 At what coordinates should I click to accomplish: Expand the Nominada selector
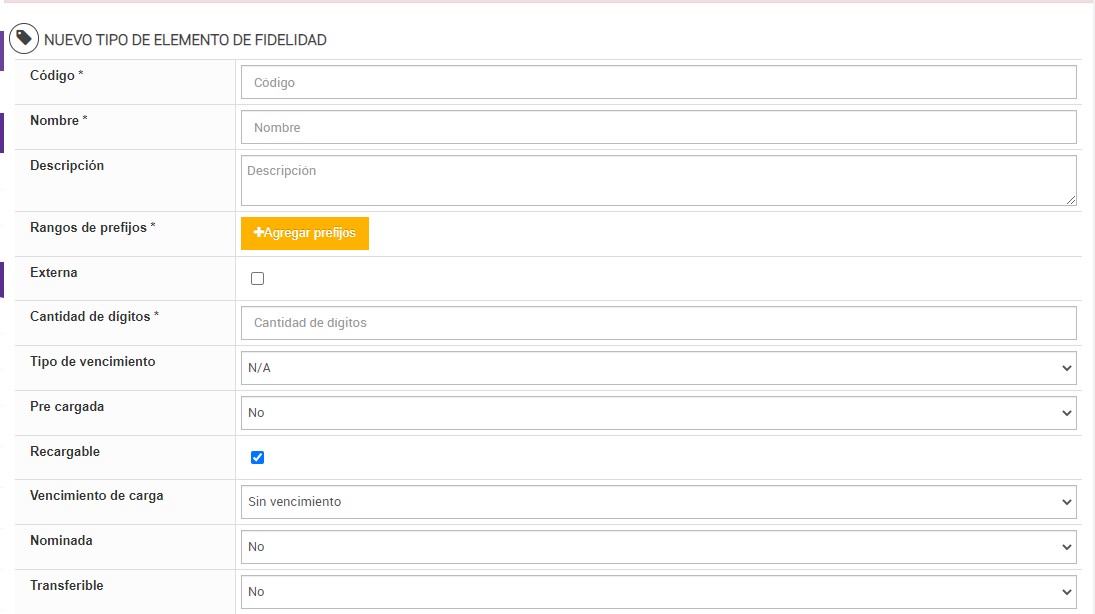(x=658, y=547)
